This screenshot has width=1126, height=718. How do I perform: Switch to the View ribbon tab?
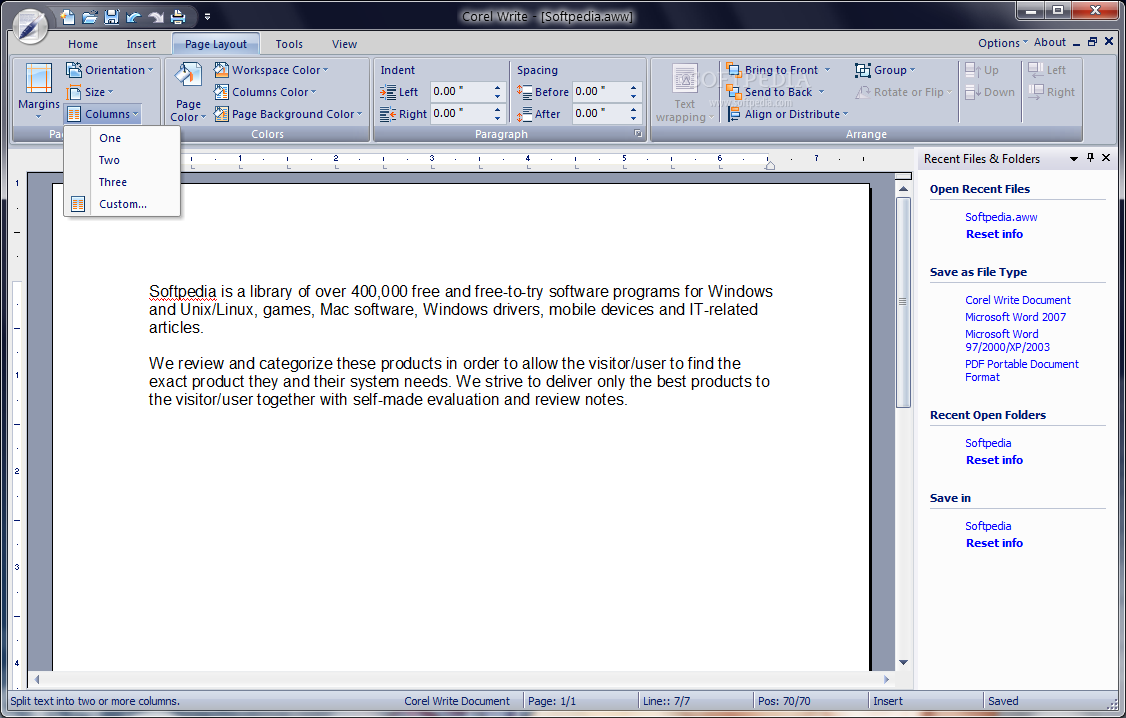click(344, 44)
